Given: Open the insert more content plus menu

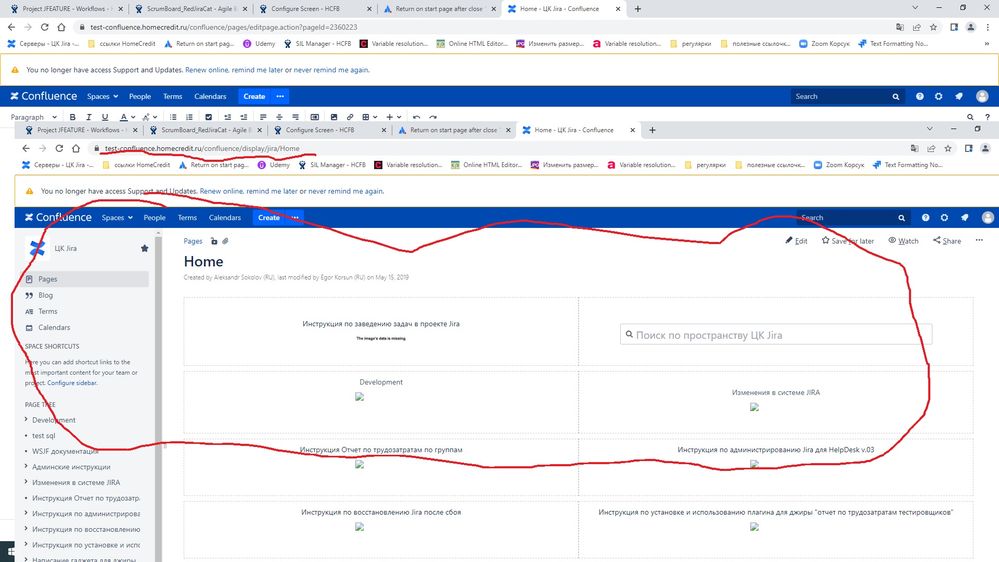Looking at the screenshot, I should (x=393, y=117).
